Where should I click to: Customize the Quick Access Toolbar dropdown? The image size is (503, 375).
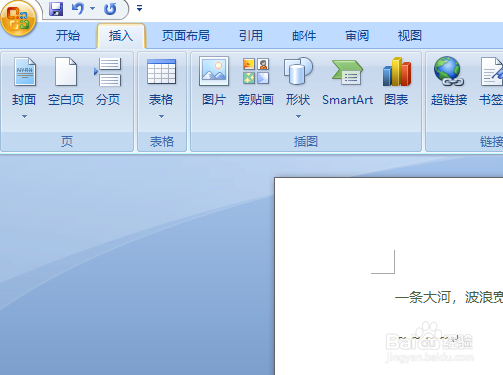[x=139, y=9]
